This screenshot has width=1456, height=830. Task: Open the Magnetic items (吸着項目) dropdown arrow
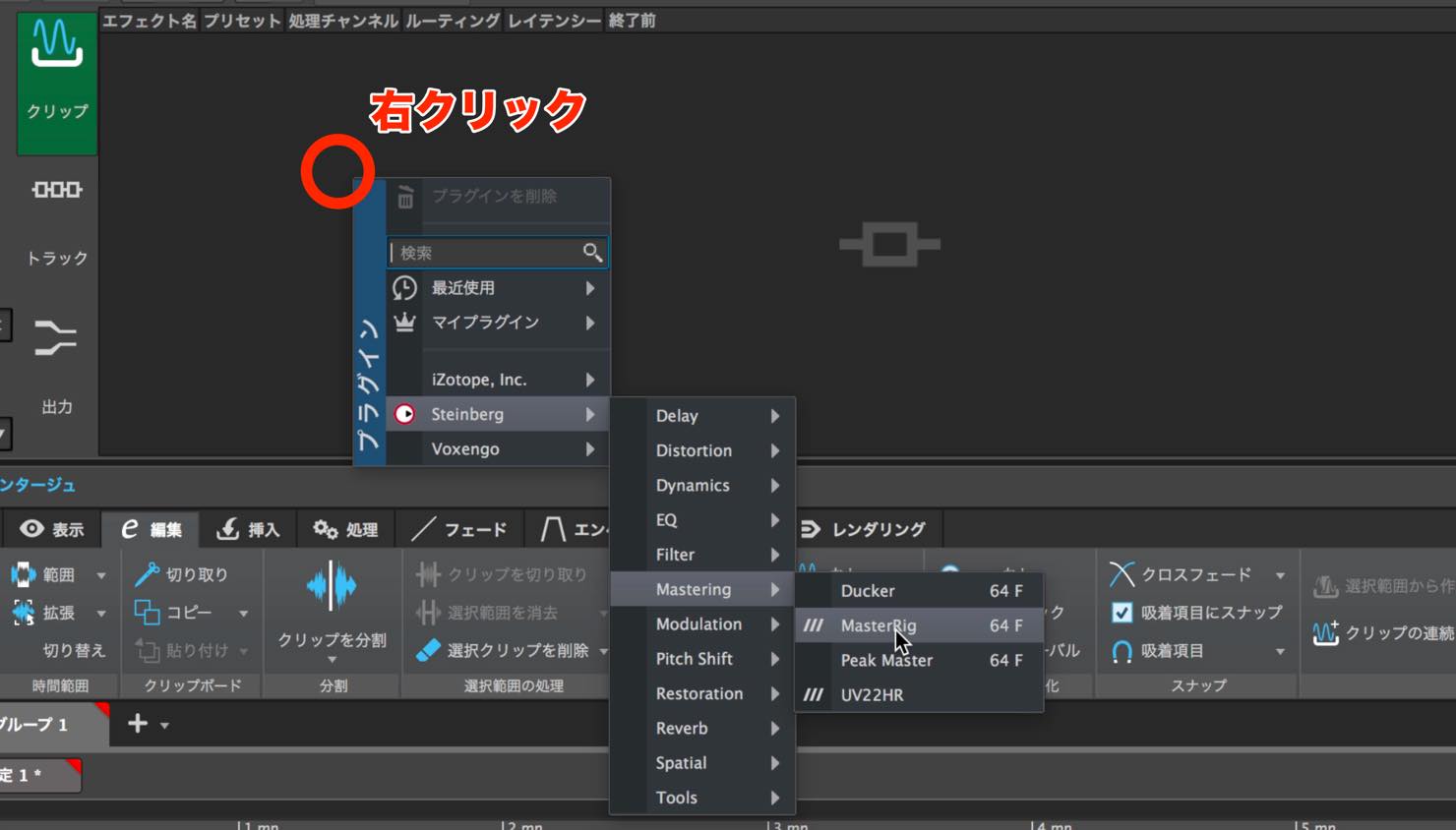[1280, 652]
